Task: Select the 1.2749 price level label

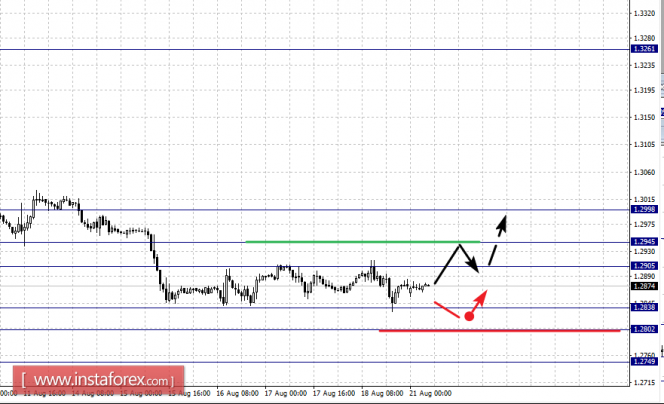Action: [644, 361]
